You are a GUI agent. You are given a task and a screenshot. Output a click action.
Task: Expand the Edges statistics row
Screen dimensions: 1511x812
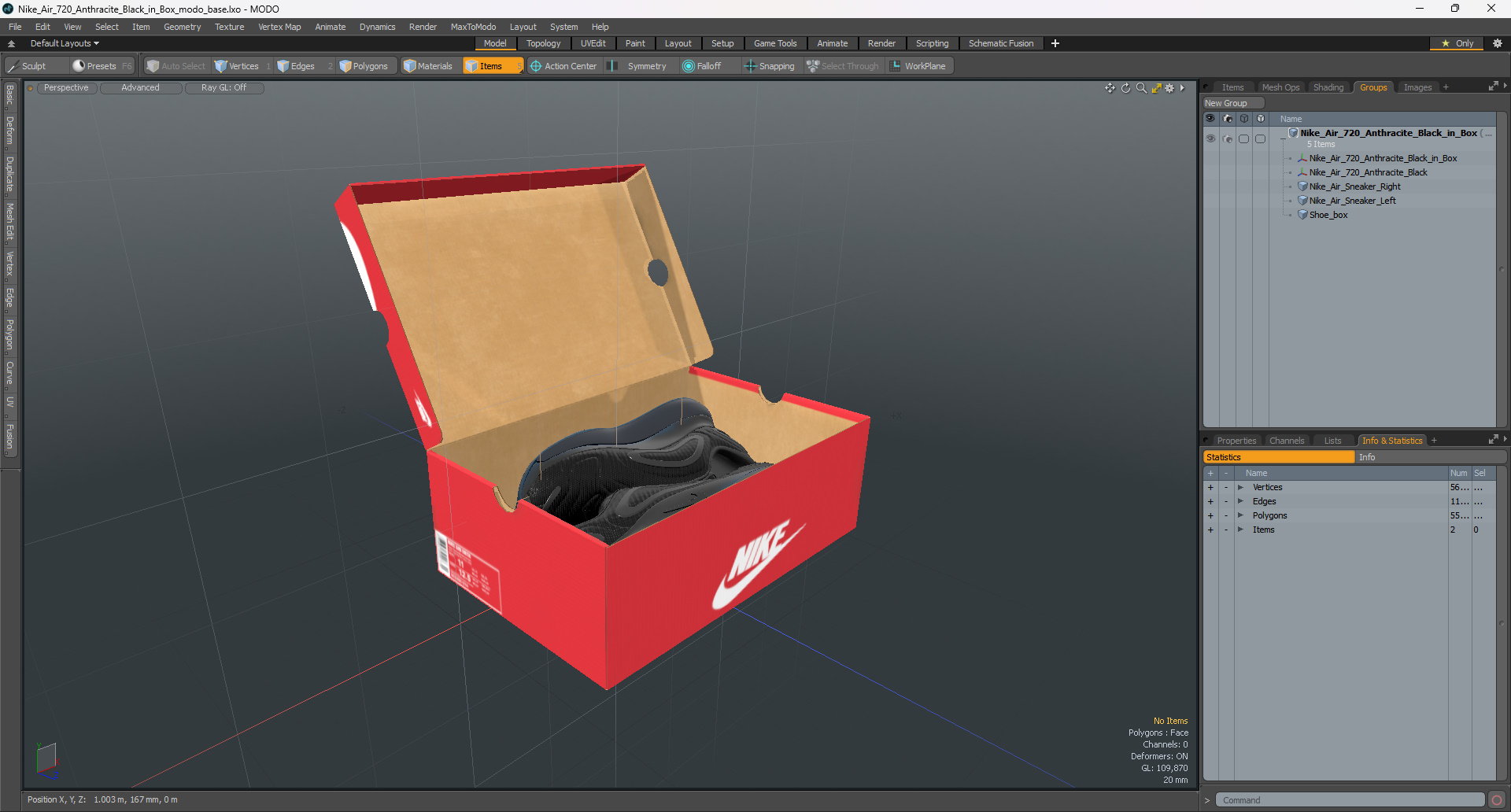pyautogui.click(x=1240, y=501)
